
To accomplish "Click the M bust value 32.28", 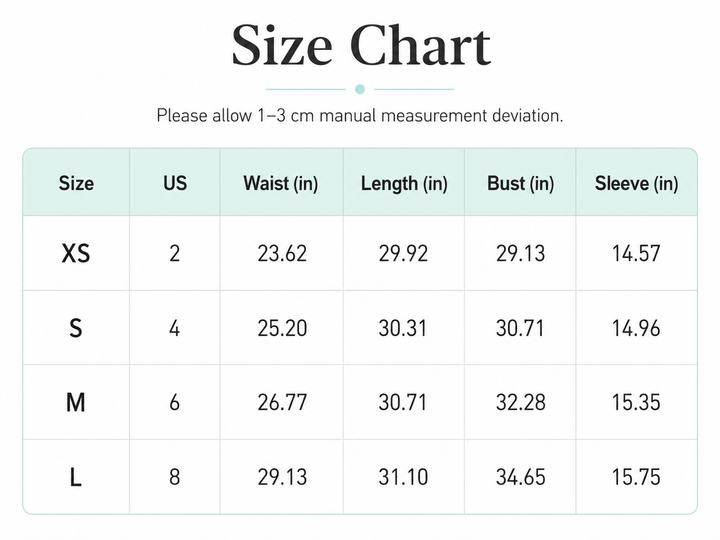I will tap(520, 403).
